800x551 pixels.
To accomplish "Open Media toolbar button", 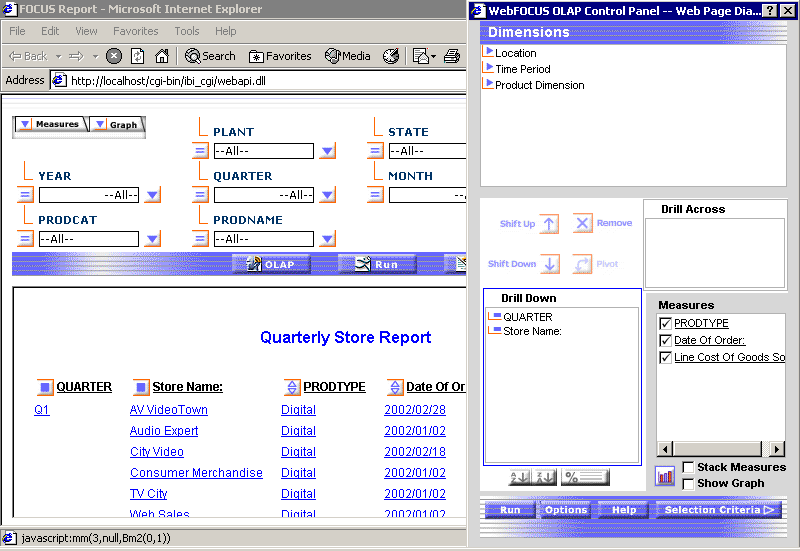I will click(x=347, y=56).
